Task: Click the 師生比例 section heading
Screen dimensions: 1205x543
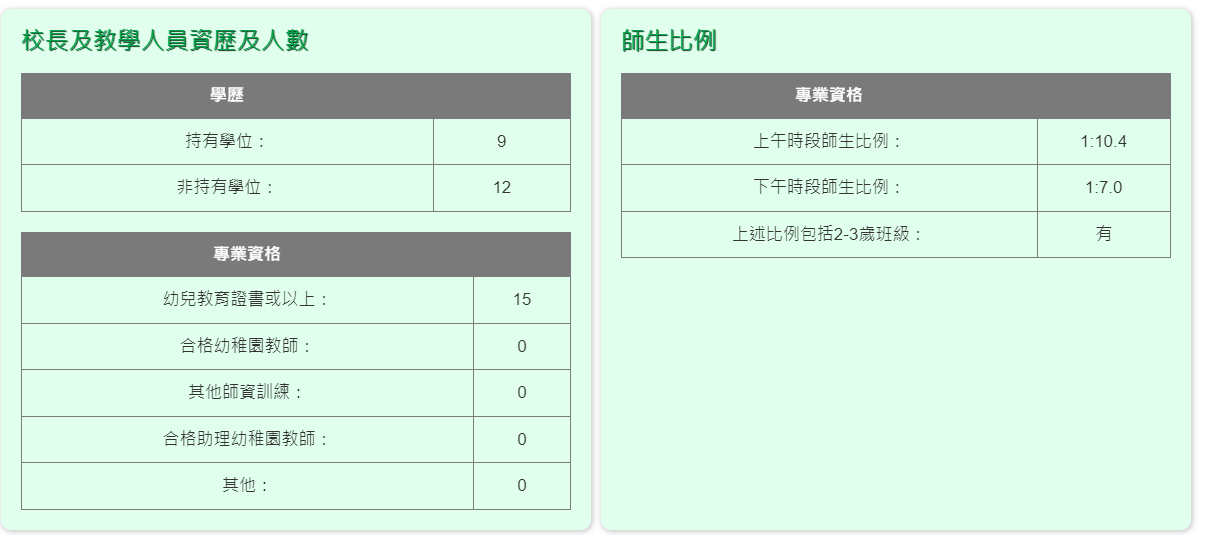Action: coord(669,41)
